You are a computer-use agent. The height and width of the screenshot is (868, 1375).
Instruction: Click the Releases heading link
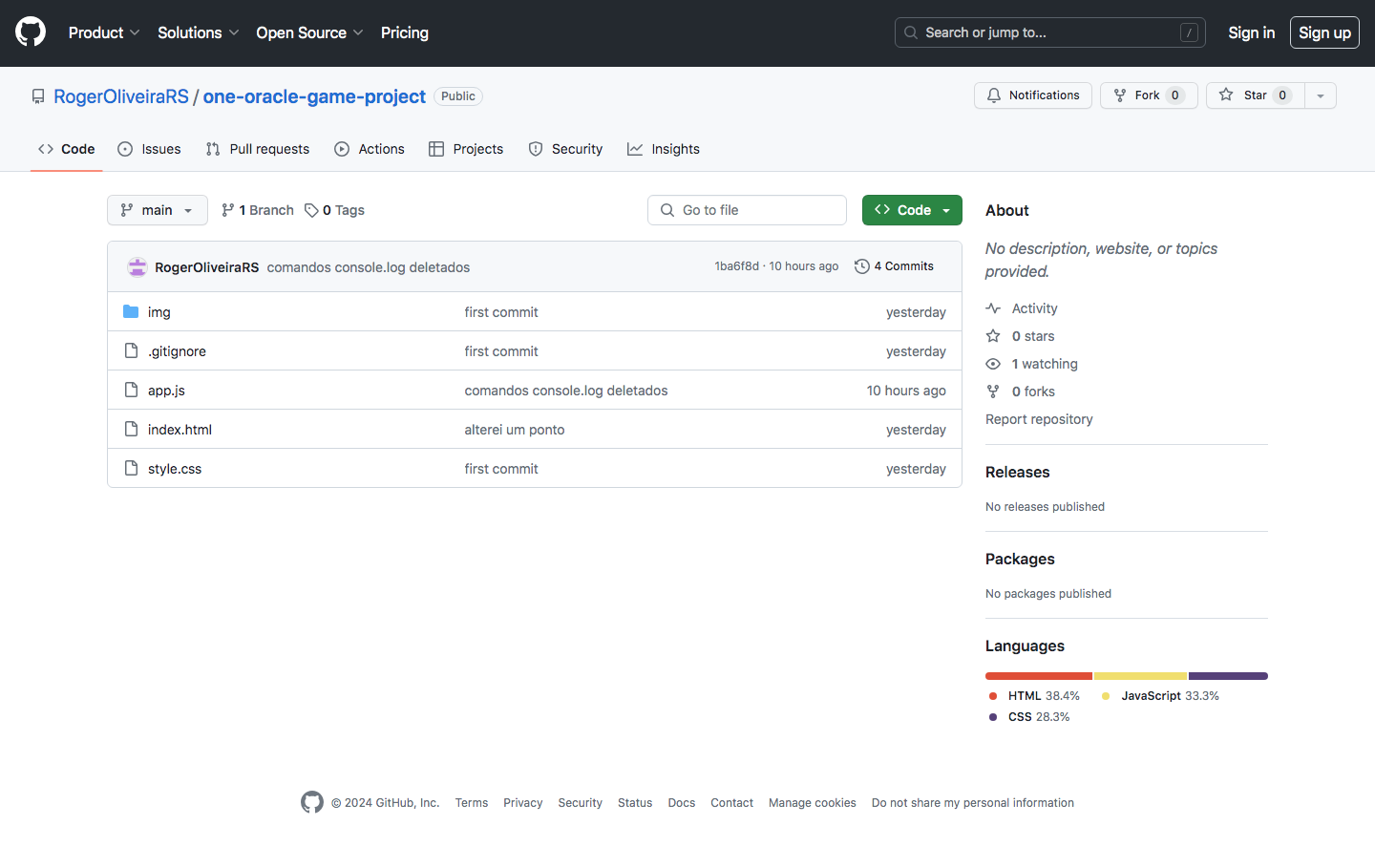click(x=1018, y=472)
